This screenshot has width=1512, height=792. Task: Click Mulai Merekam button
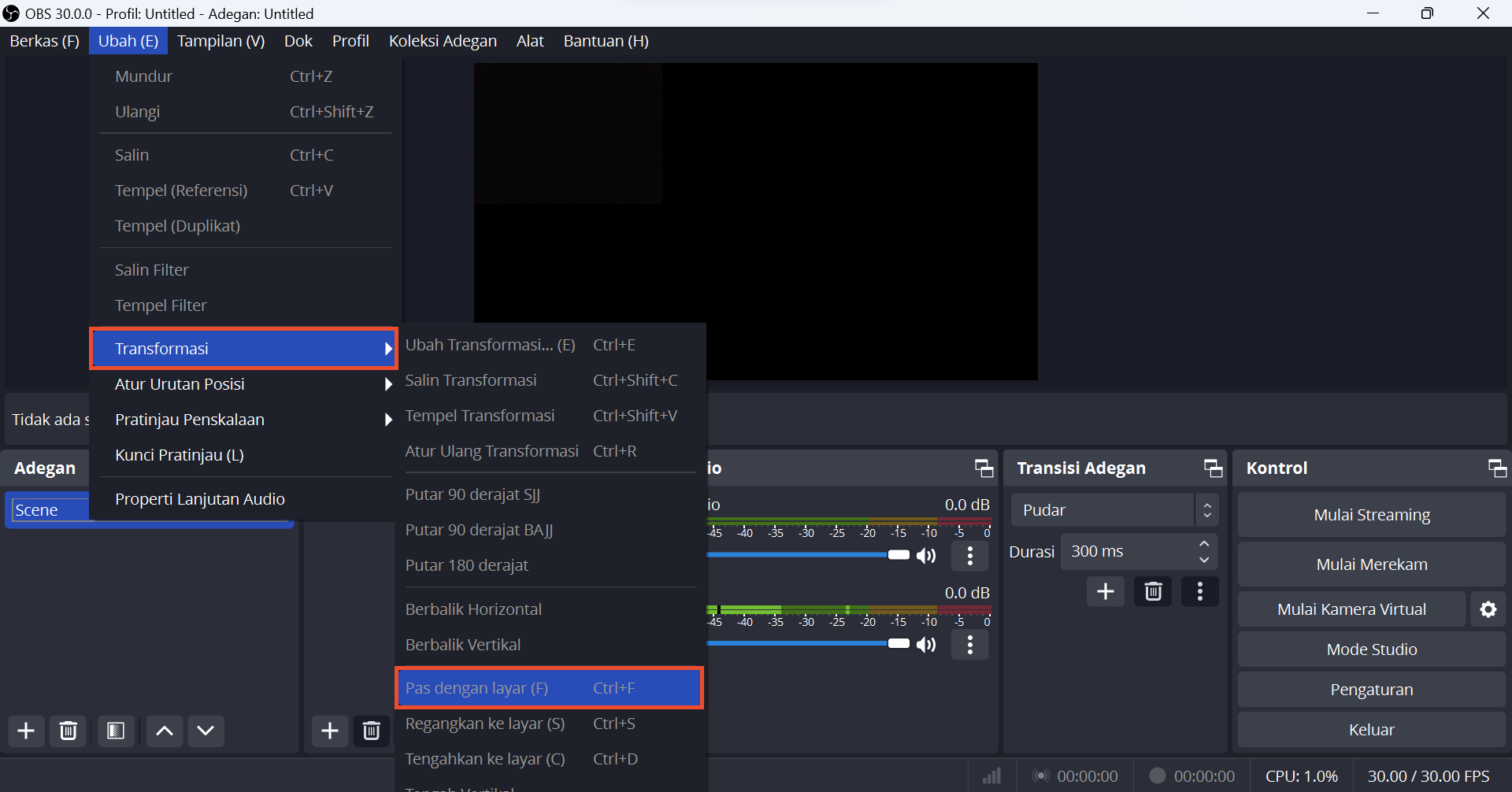(x=1371, y=564)
